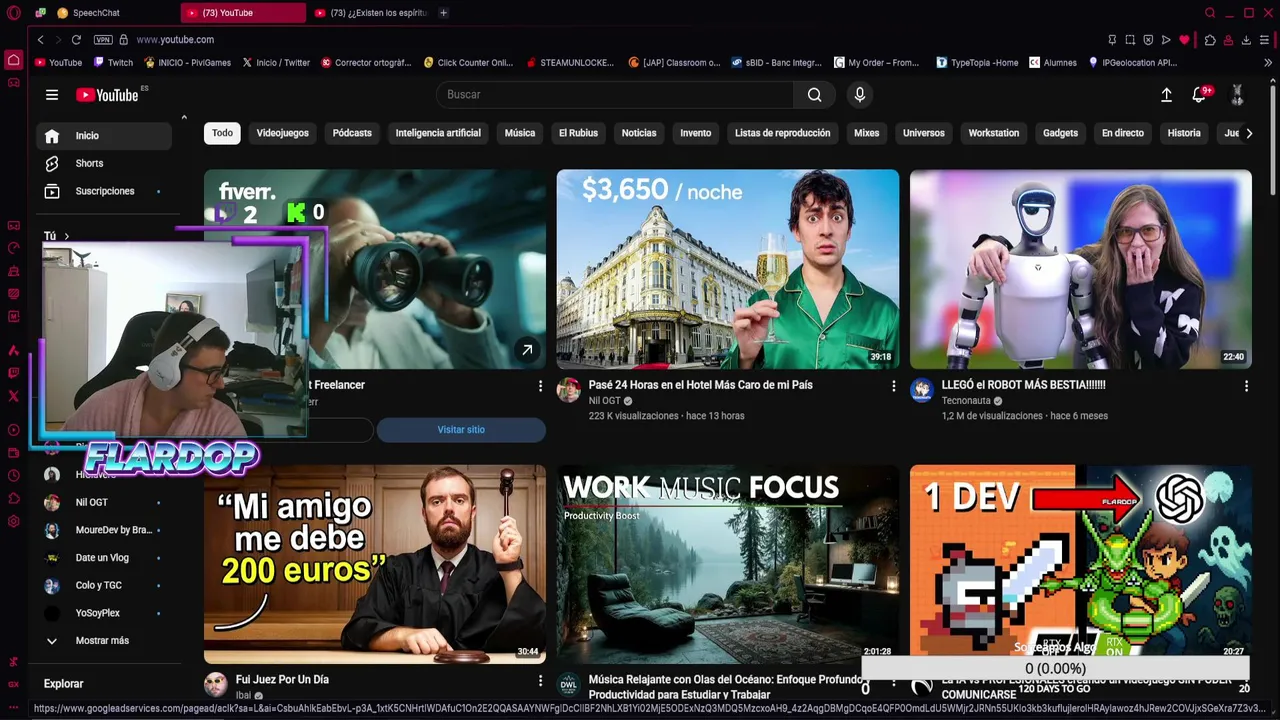
Task: Select the Videojuegos filter chip
Action: pyautogui.click(x=282, y=133)
